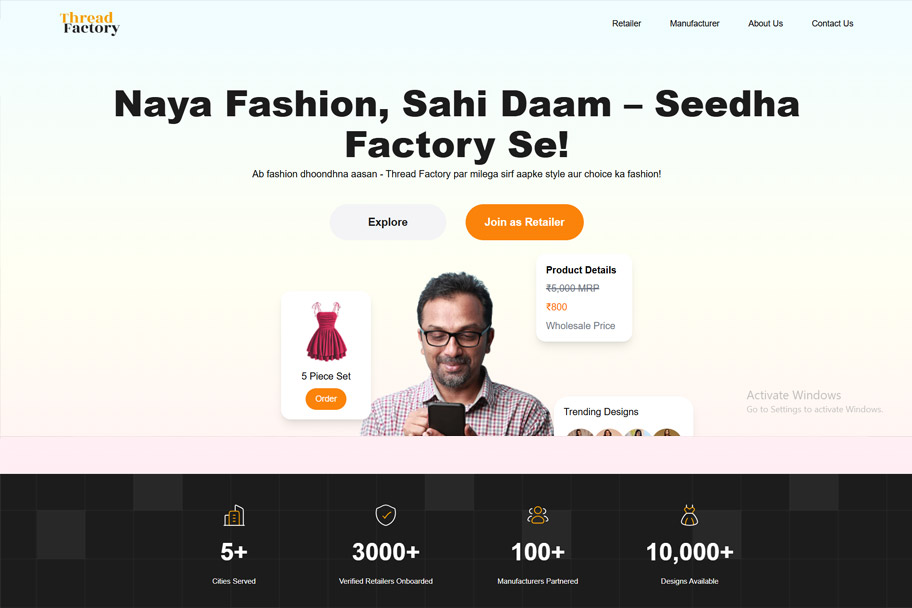The image size is (912, 608).
Task: Click the orange Order button
Action: pyautogui.click(x=326, y=399)
